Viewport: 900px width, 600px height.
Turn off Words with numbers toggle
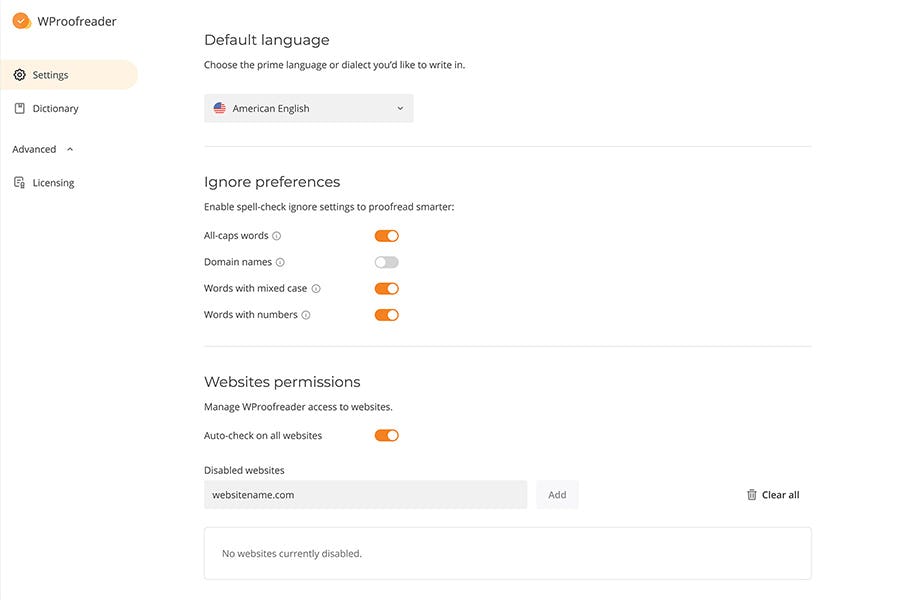coord(386,315)
